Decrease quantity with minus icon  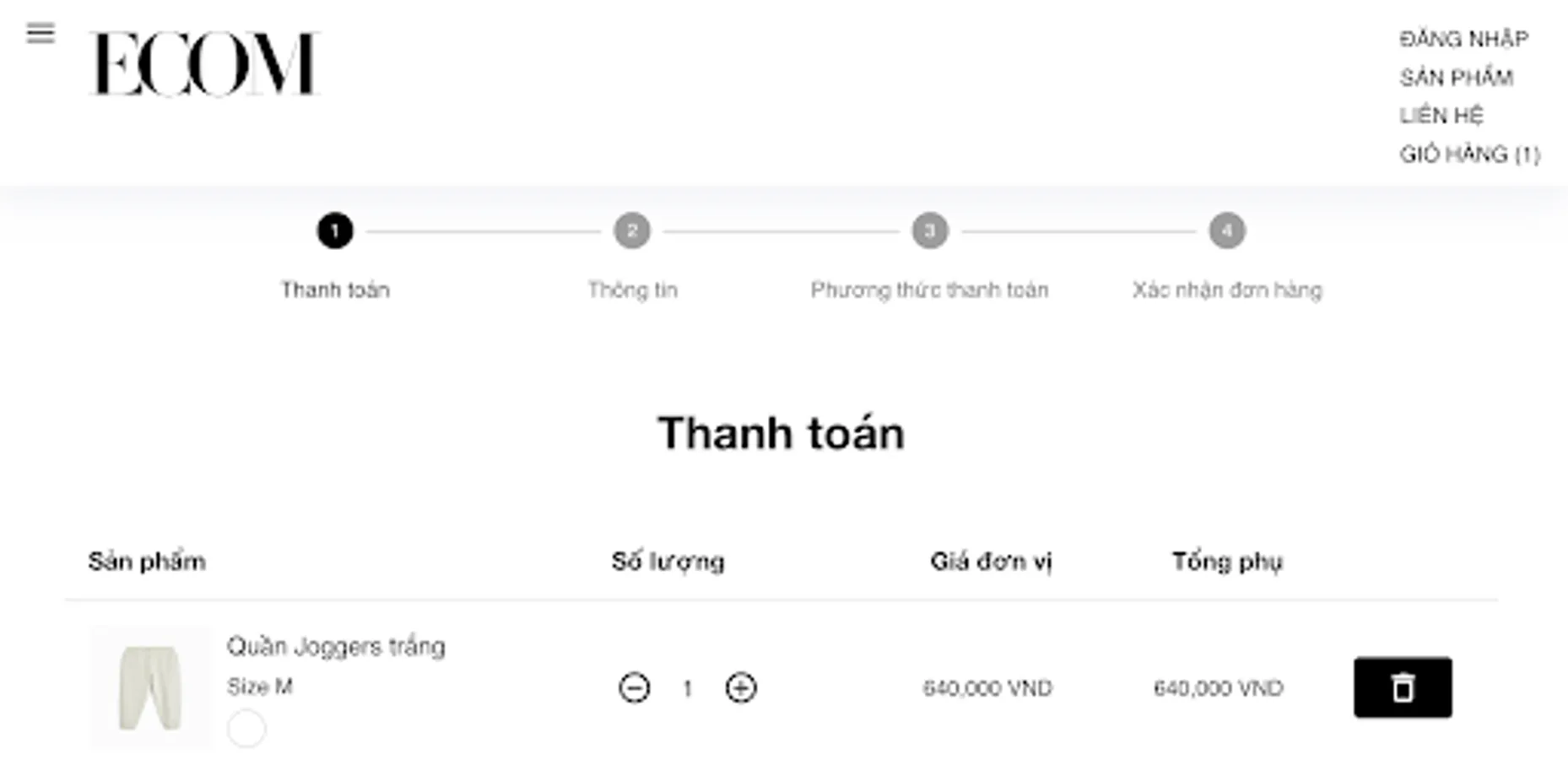634,687
